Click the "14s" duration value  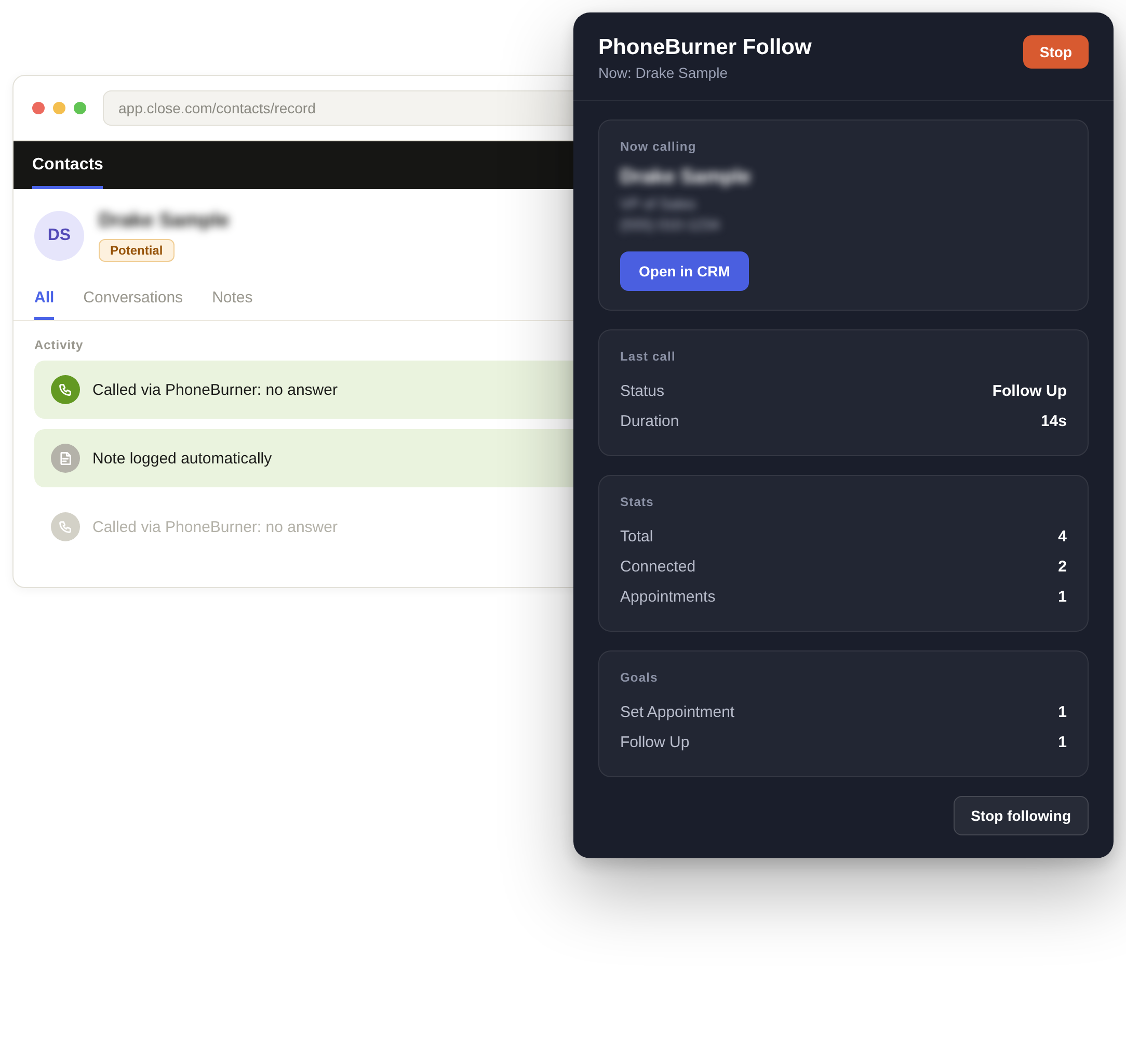click(1053, 421)
